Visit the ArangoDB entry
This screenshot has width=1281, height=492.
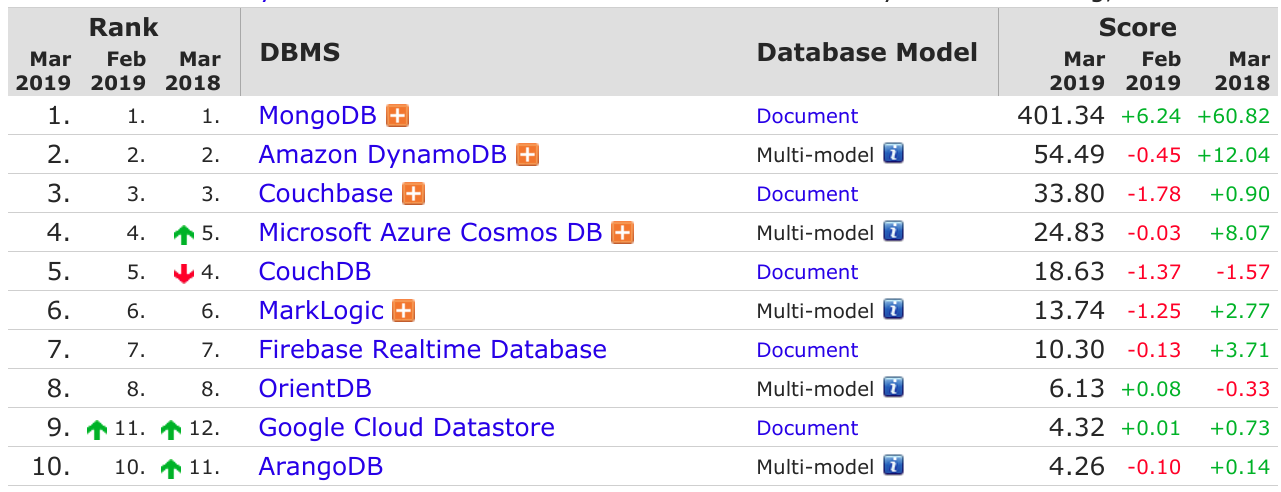[x=321, y=467]
